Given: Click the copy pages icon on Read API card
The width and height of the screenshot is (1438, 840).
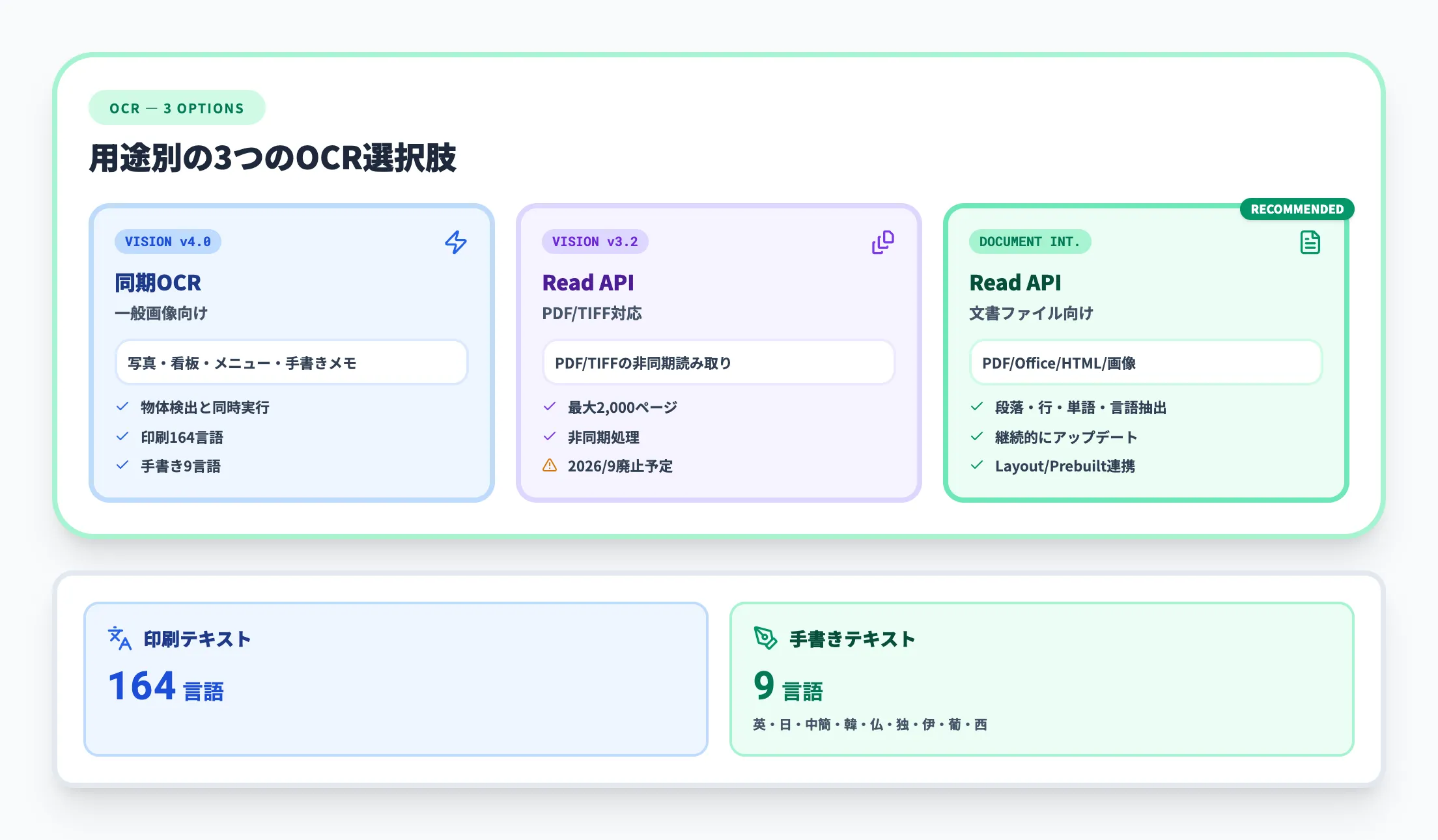Looking at the screenshot, I should (x=883, y=242).
